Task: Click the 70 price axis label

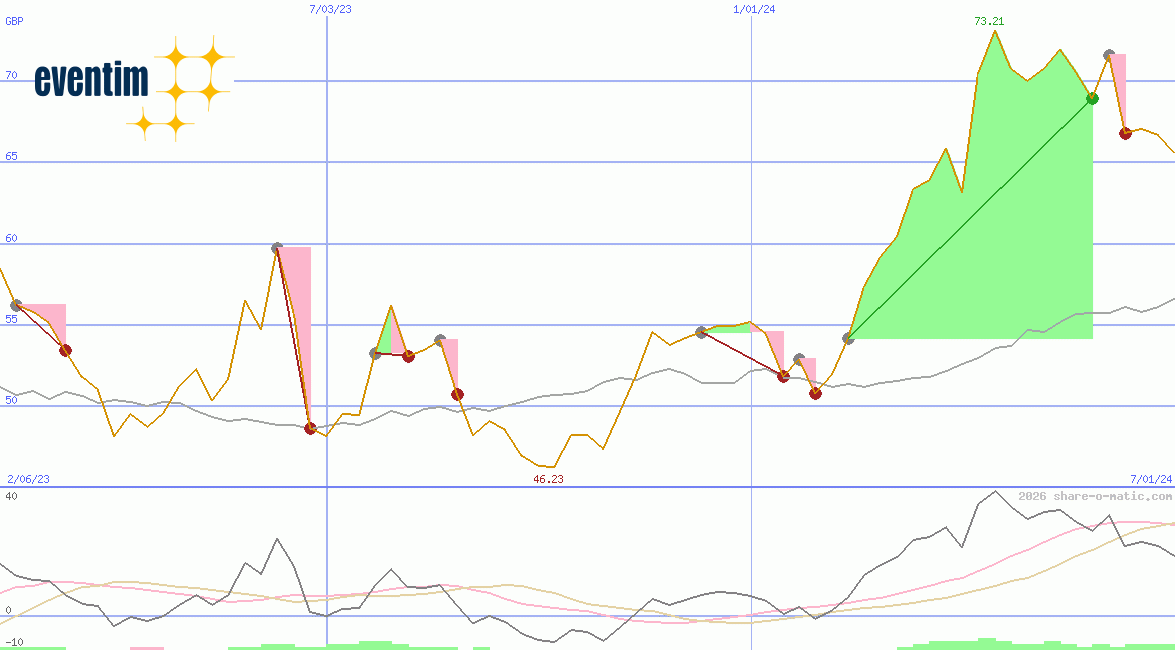Action: [11, 75]
